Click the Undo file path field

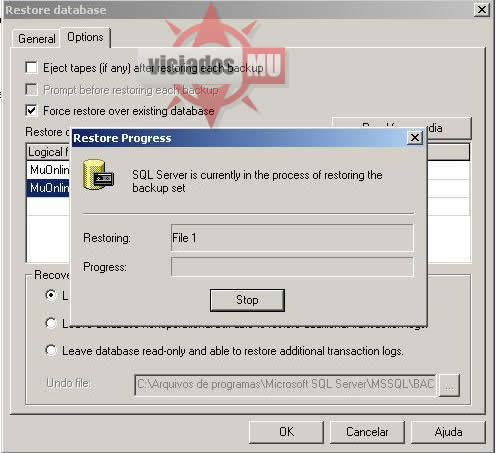[285, 385]
